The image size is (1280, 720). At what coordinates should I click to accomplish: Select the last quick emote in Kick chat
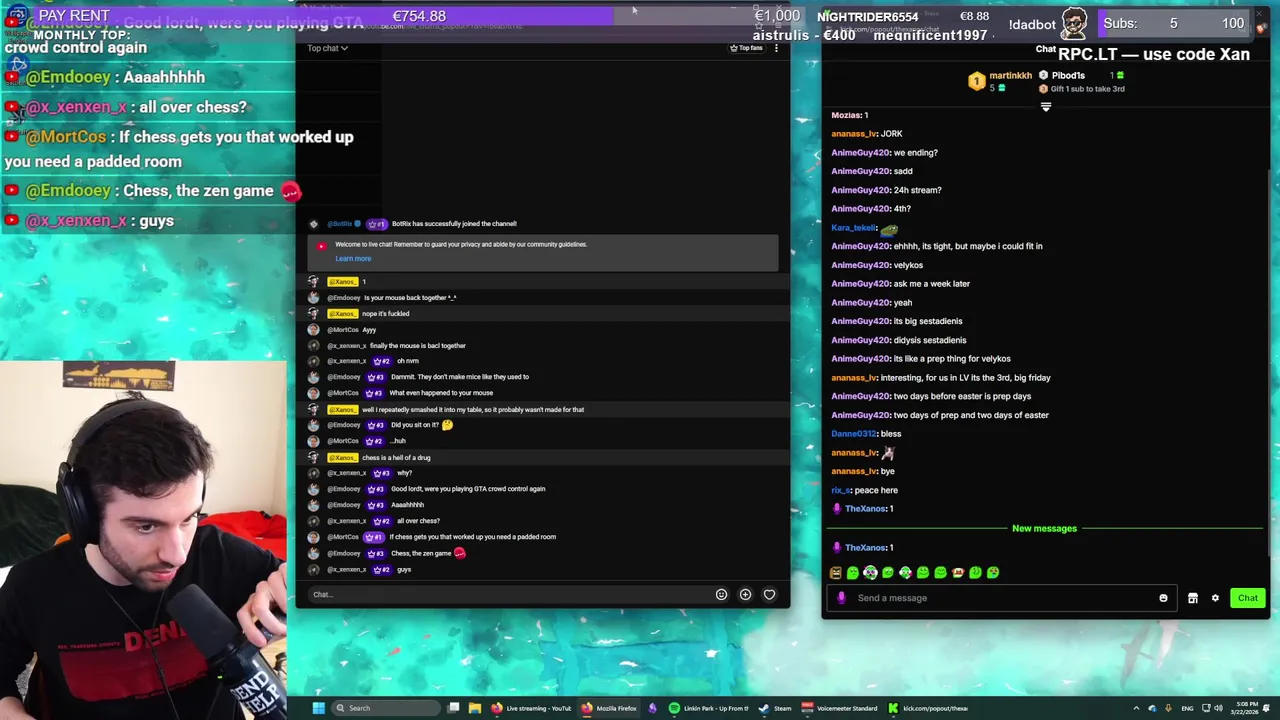[x=993, y=573]
